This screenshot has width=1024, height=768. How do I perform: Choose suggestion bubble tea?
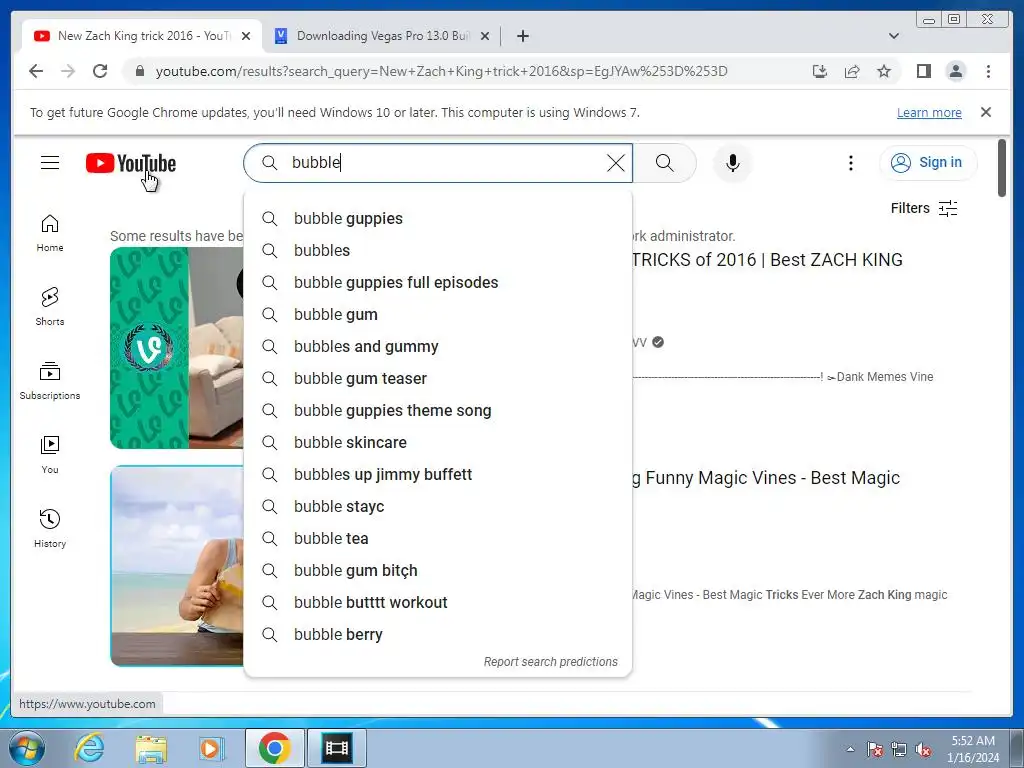tap(438, 538)
